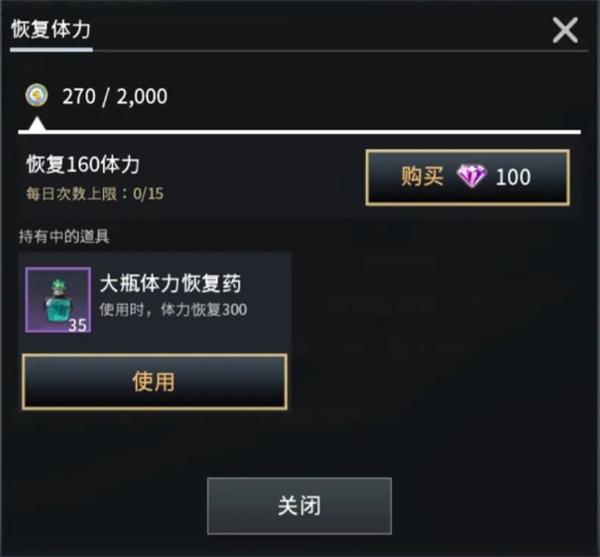Click the 持有中的道具 section heading
The height and width of the screenshot is (557, 600).
click(x=64, y=237)
